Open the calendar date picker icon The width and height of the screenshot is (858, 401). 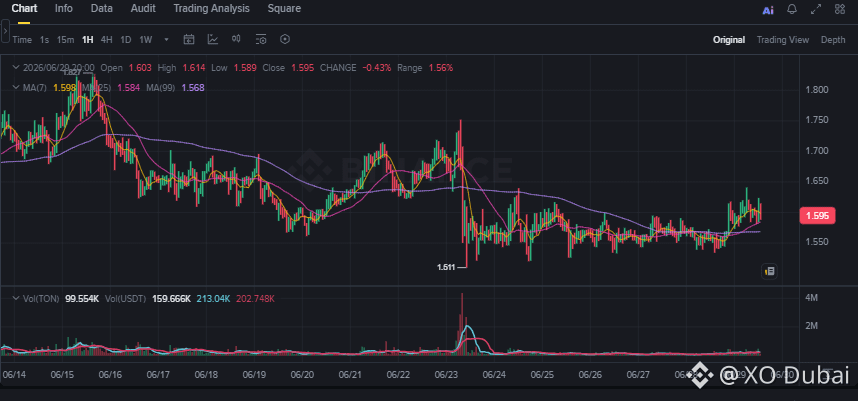189,39
